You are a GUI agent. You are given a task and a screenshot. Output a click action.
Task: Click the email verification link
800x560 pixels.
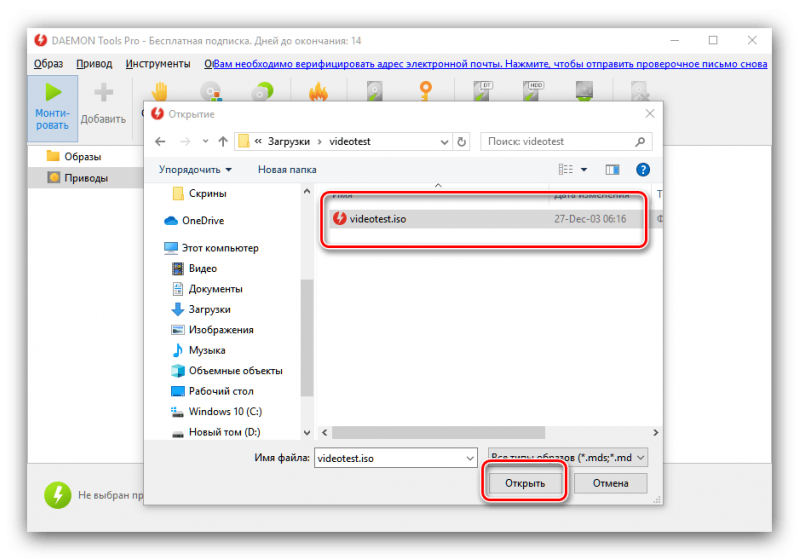[x=490, y=64]
